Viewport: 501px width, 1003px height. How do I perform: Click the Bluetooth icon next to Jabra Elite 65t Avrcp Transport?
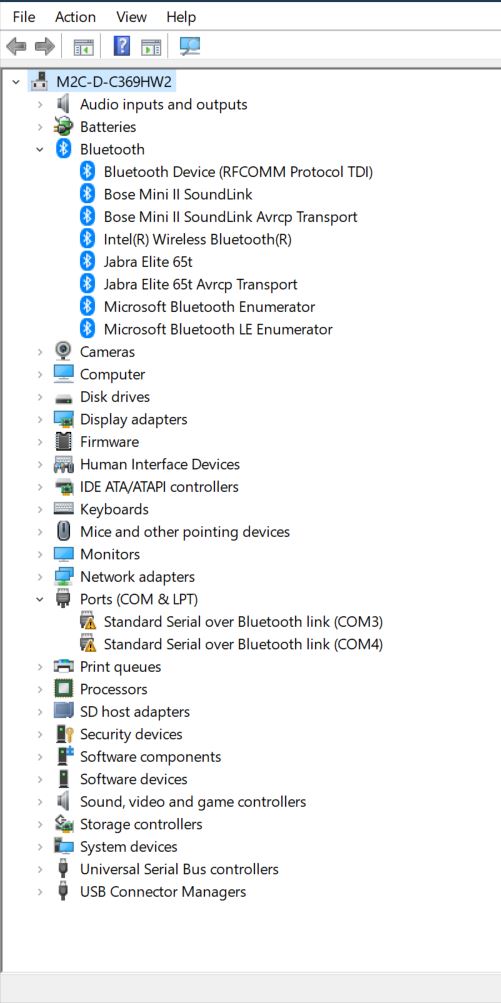click(x=87, y=284)
